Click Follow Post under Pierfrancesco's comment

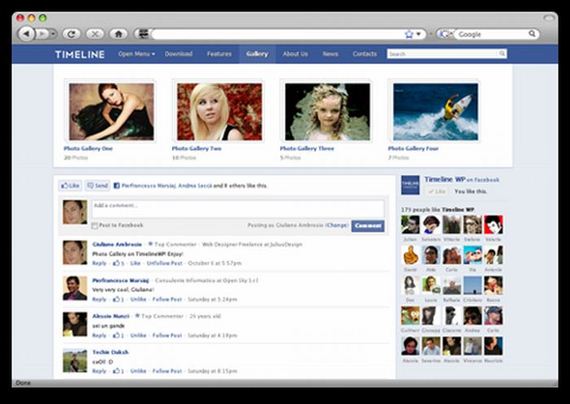coord(167,299)
